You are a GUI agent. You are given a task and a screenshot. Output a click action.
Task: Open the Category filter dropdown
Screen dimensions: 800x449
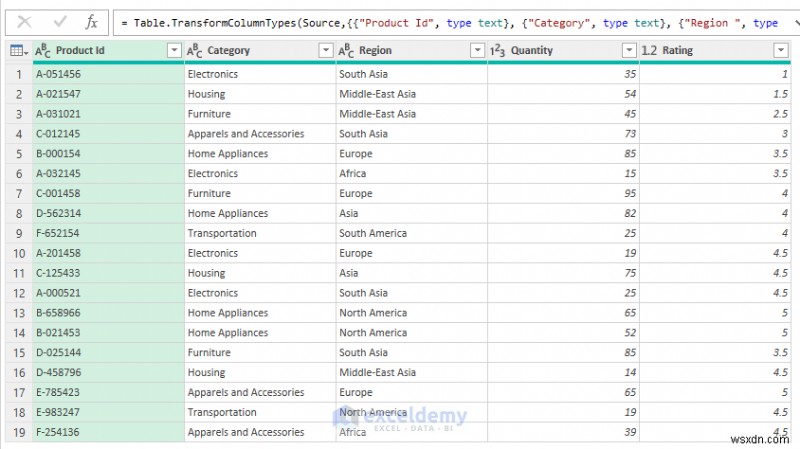click(x=326, y=50)
